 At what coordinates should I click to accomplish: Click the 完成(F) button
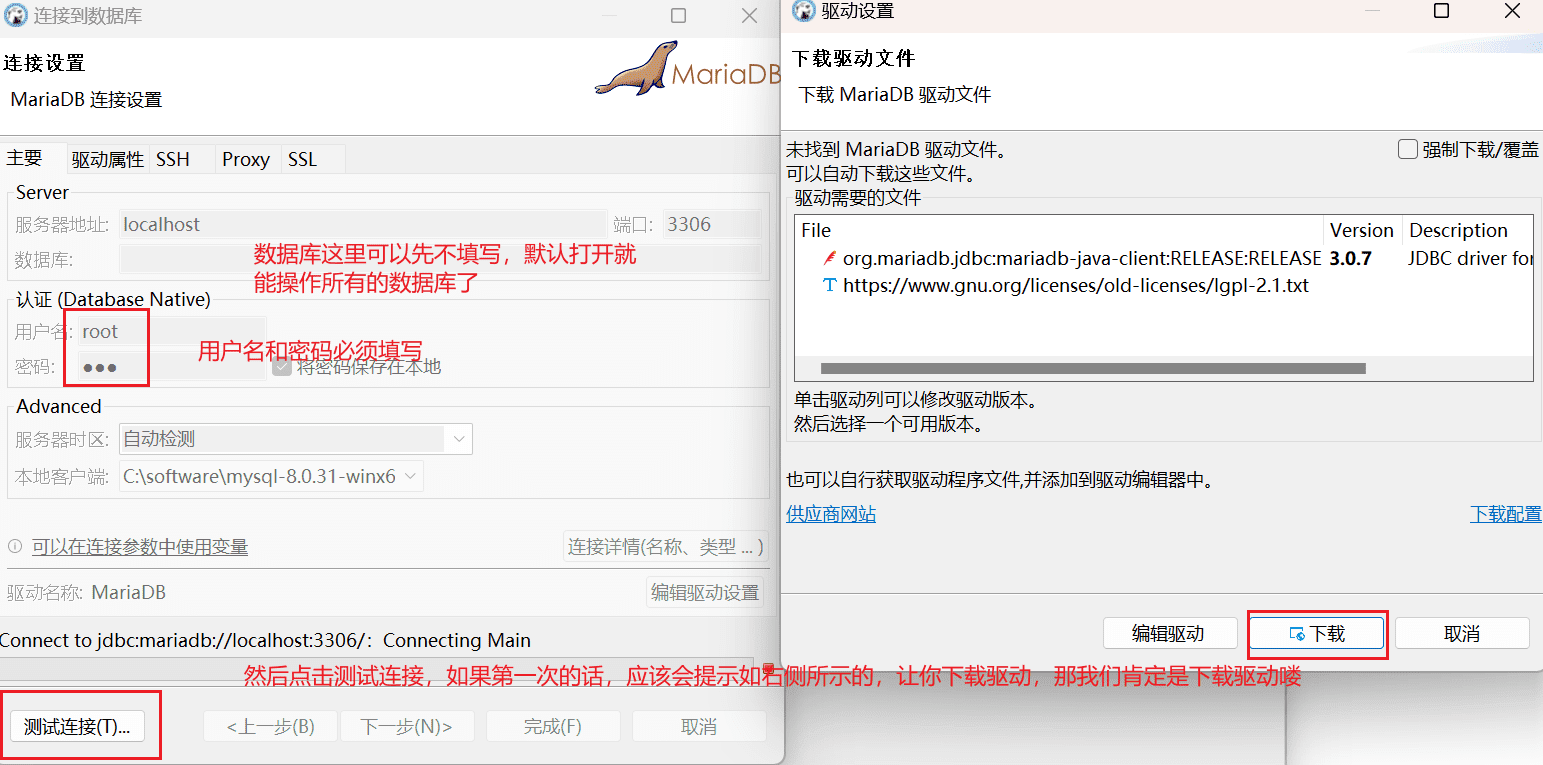point(553,727)
